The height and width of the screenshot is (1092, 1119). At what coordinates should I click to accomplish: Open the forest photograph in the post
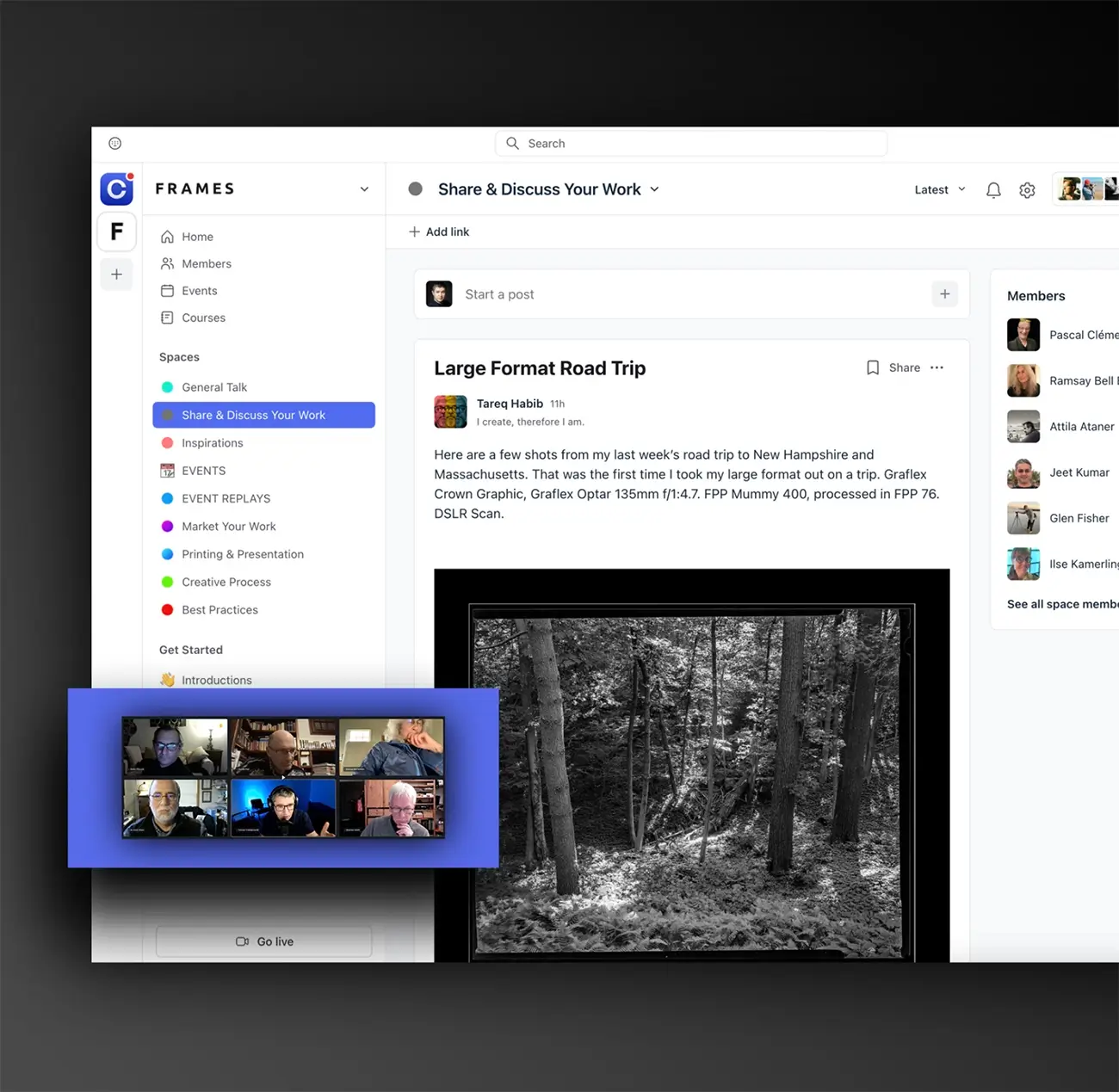pos(692,765)
